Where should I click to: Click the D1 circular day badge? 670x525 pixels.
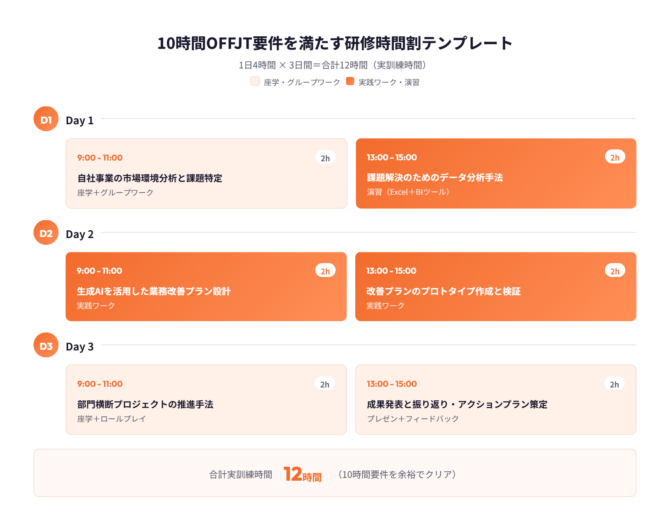pyautogui.click(x=46, y=120)
